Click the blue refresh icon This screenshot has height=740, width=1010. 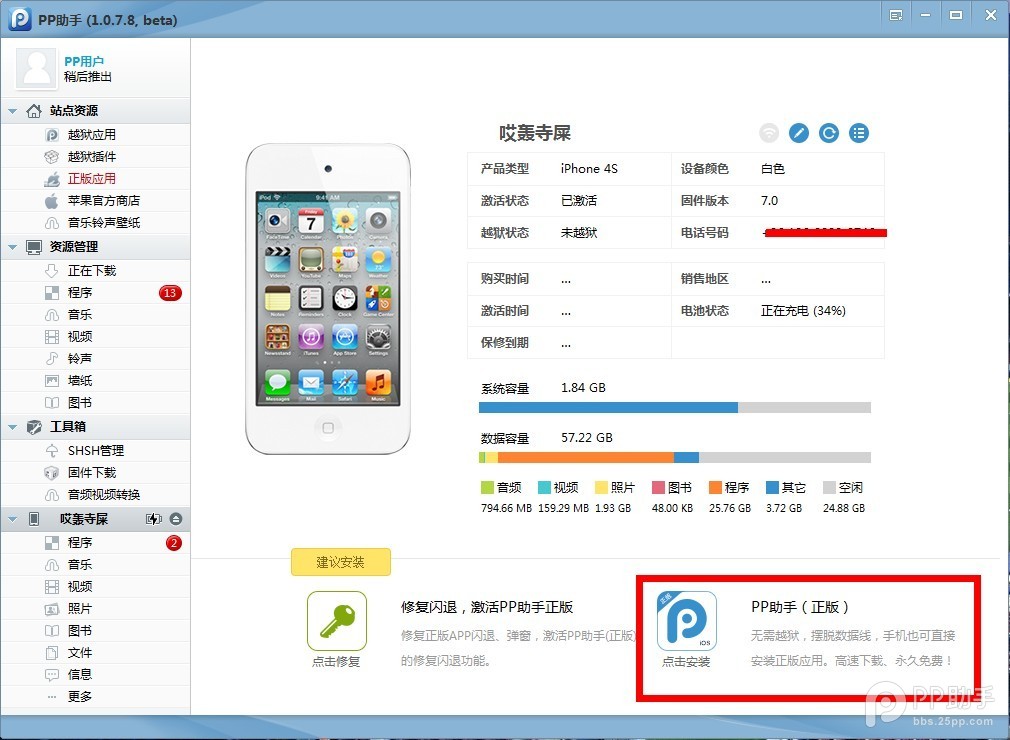click(829, 133)
